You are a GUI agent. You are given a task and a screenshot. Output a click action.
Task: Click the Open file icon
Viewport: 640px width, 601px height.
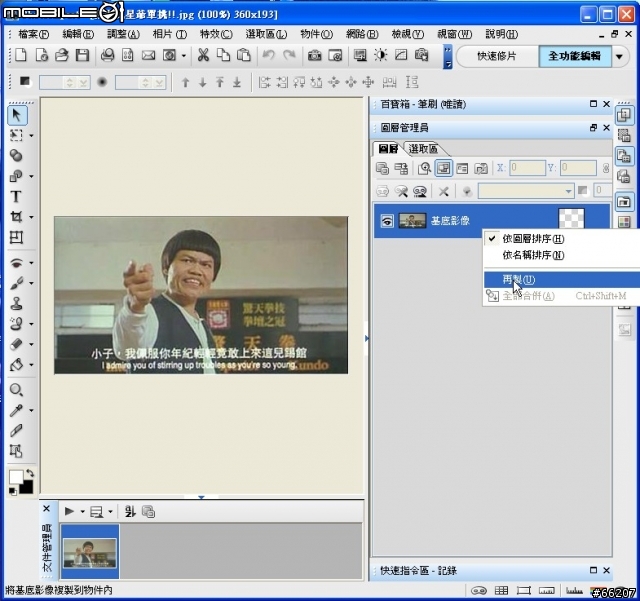pos(62,55)
